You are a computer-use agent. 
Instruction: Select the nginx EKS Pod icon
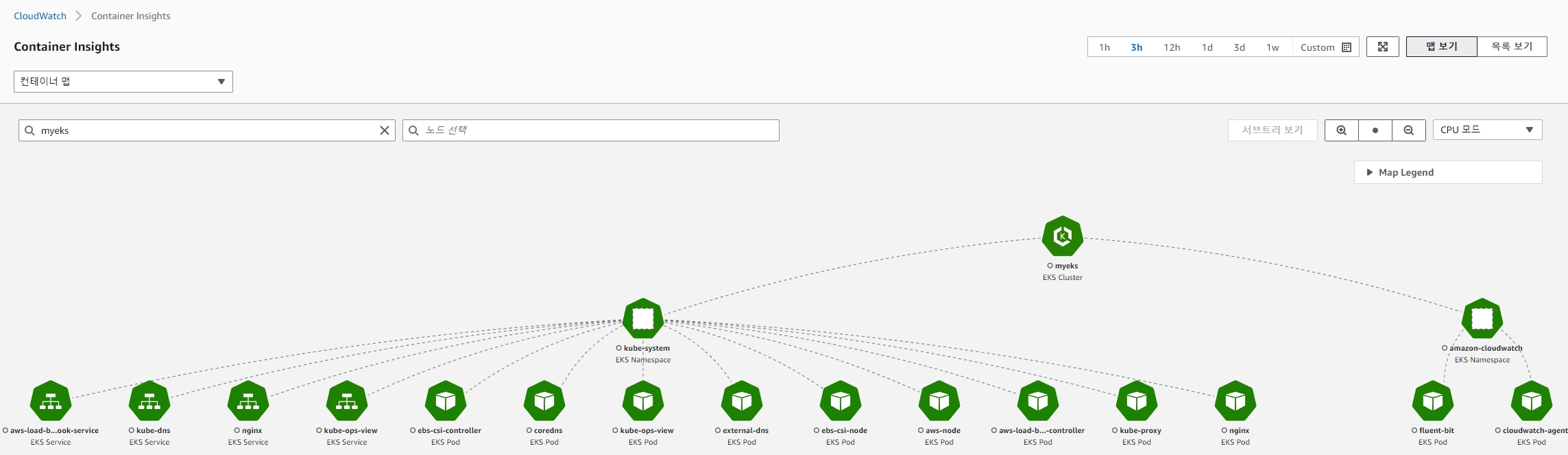(1235, 401)
